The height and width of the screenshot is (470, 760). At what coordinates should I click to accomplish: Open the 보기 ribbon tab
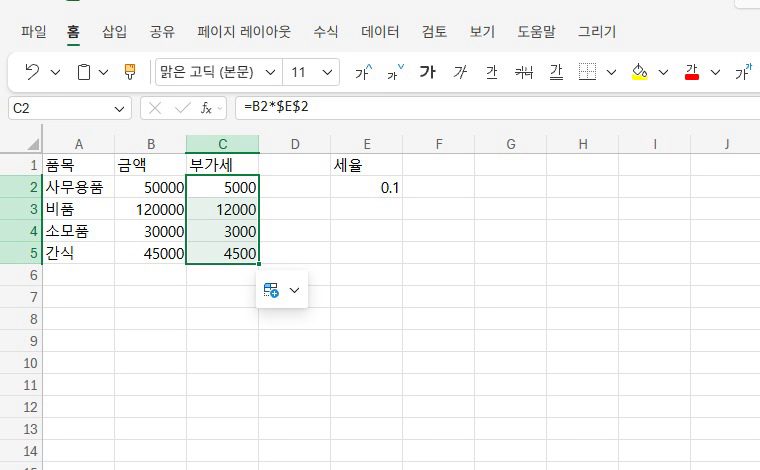pyautogui.click(x=482, y=32)
